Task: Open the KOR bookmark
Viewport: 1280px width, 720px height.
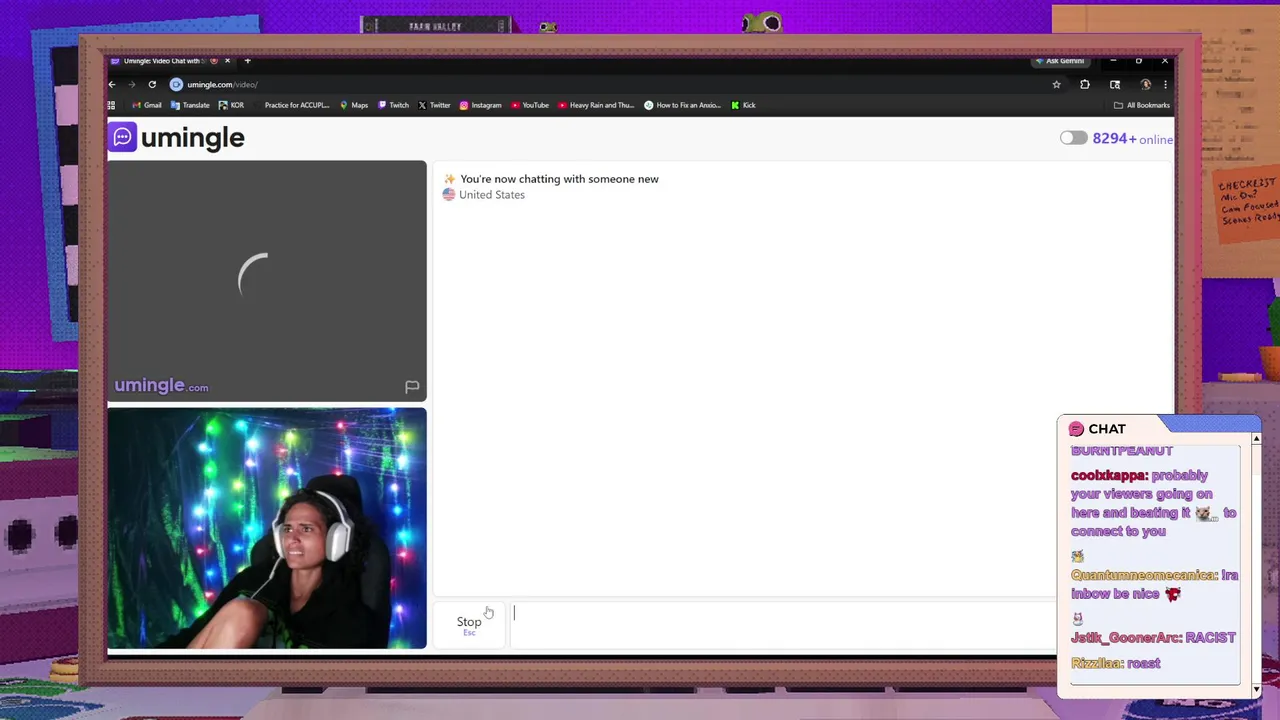Action: [231, 105]
